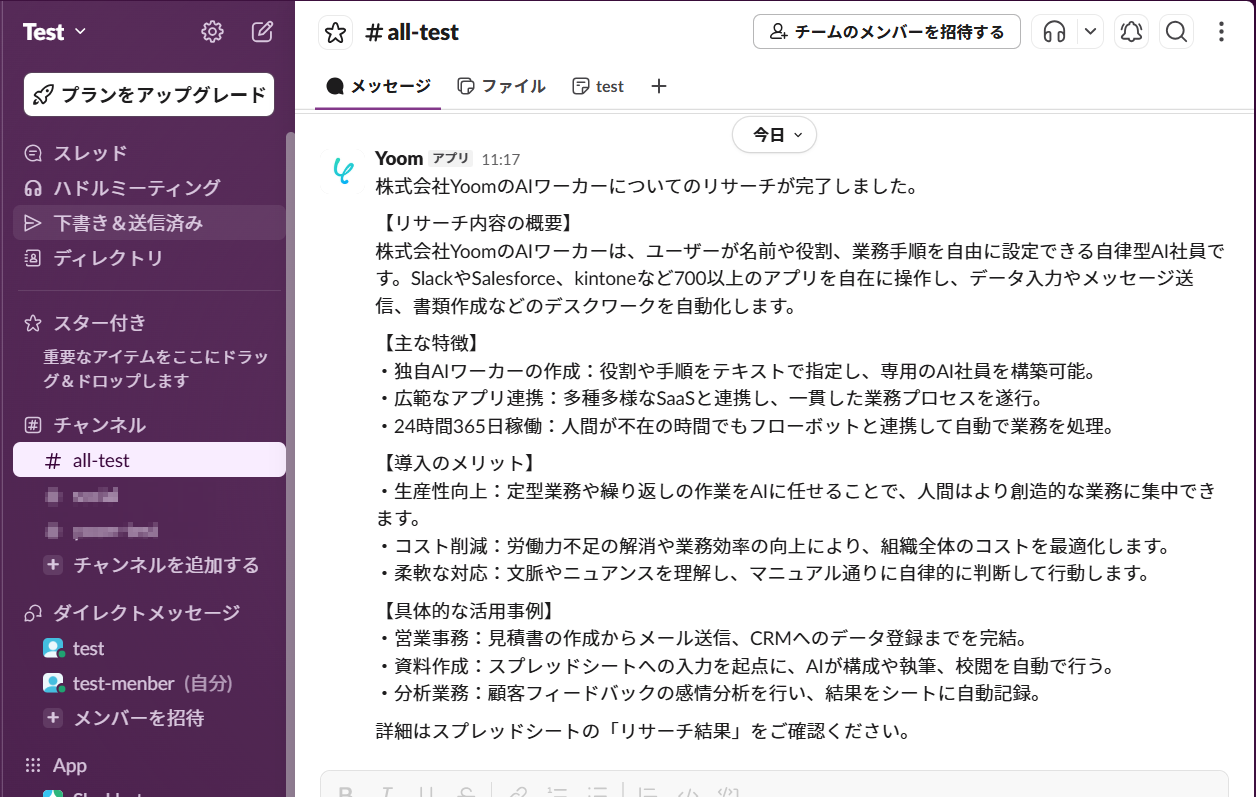Screen dimensions: 1256x797
Task: Click the ハドルミーティング headphones icon
Action: tap(33, 188)
